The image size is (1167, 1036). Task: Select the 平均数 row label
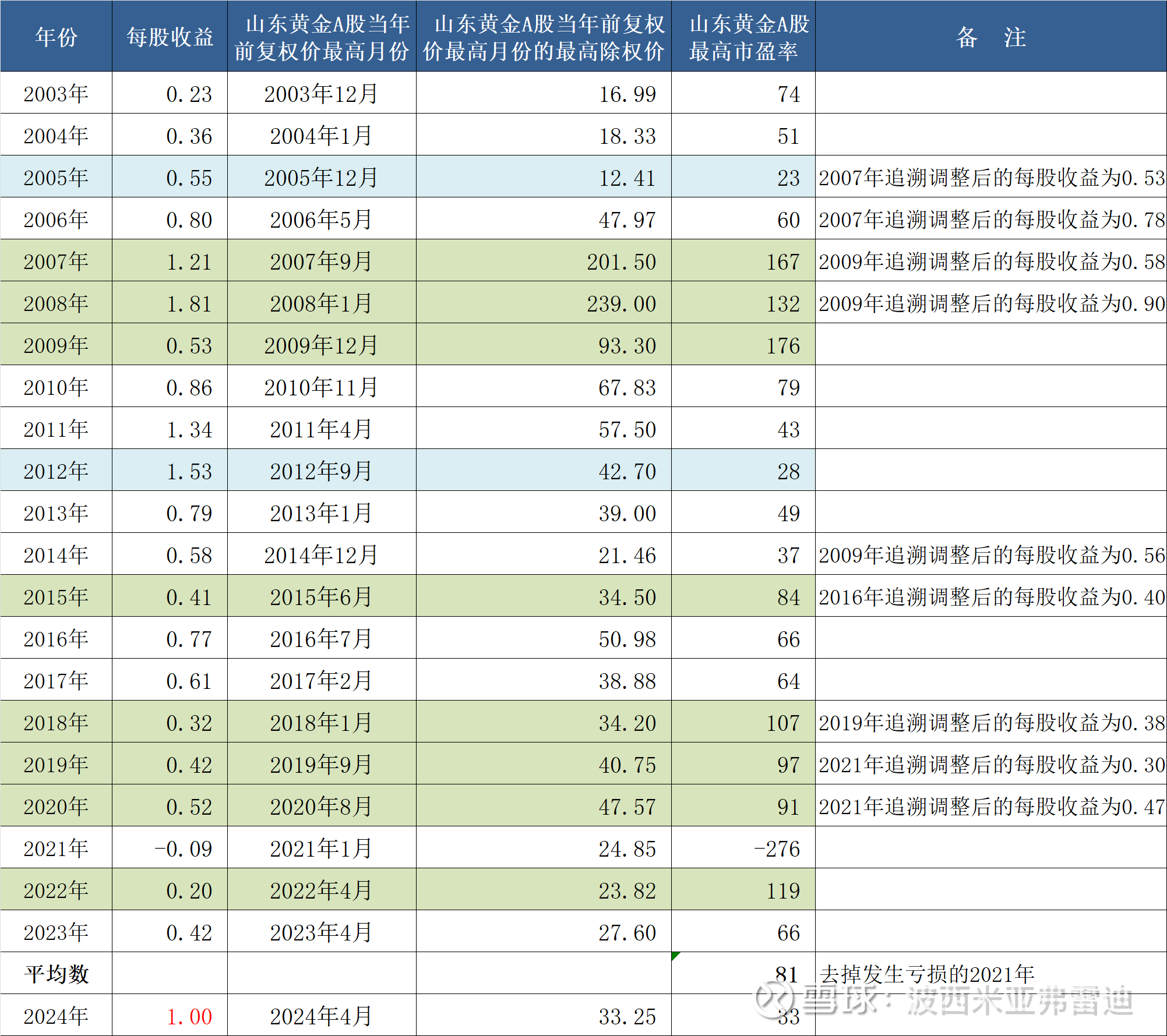[57, 974]
